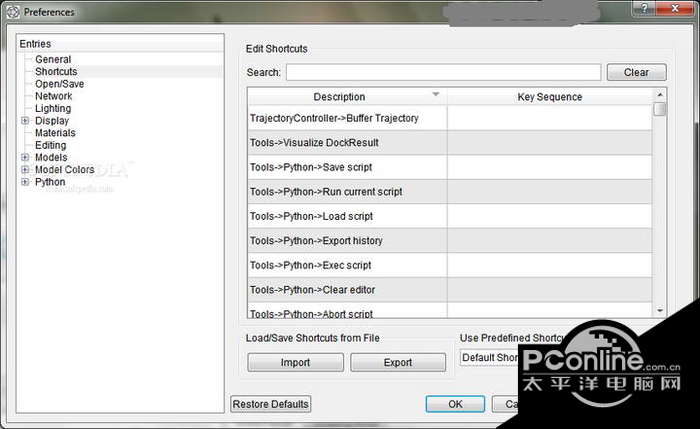Select the TrajectoryController->Buffer Trajectory row
The width and height of the screenshot is (700, 429).
[450, 118]
